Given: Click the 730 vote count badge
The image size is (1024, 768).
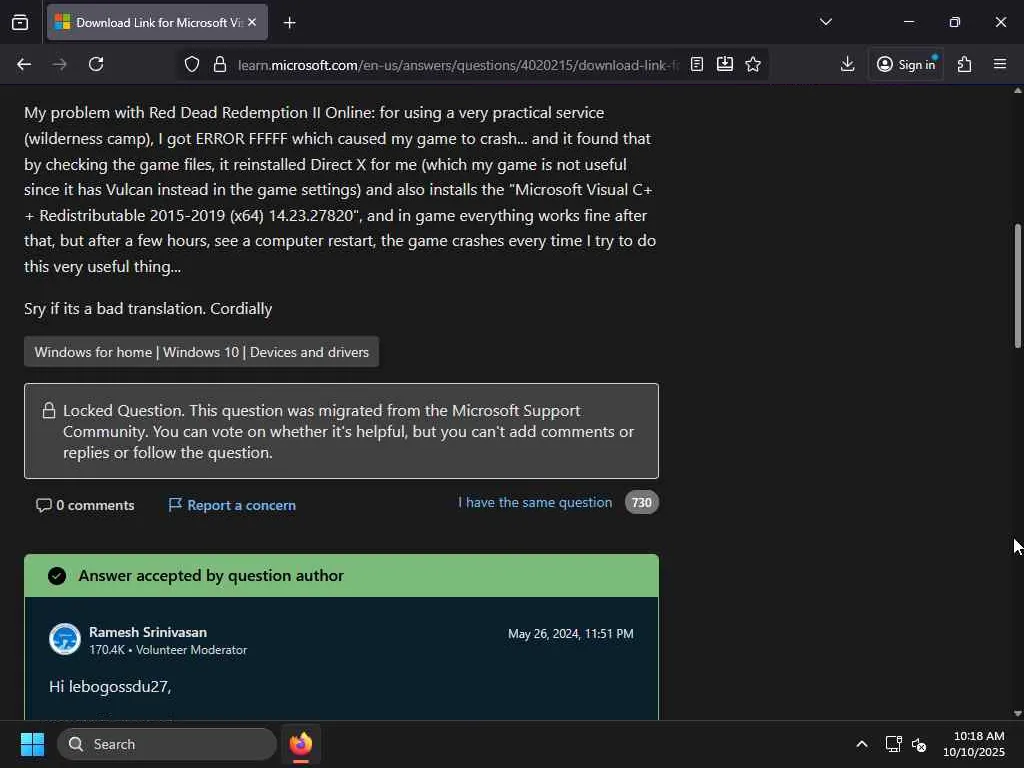Looking at the screenshot, I should click(x=641, y=502).
